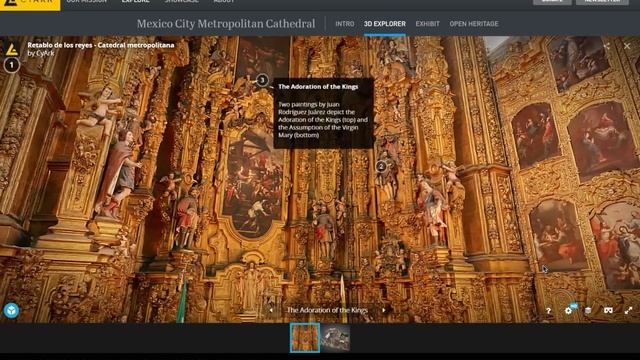Share the 3D model
Screen dimensions: 640x360
[607, 46]
